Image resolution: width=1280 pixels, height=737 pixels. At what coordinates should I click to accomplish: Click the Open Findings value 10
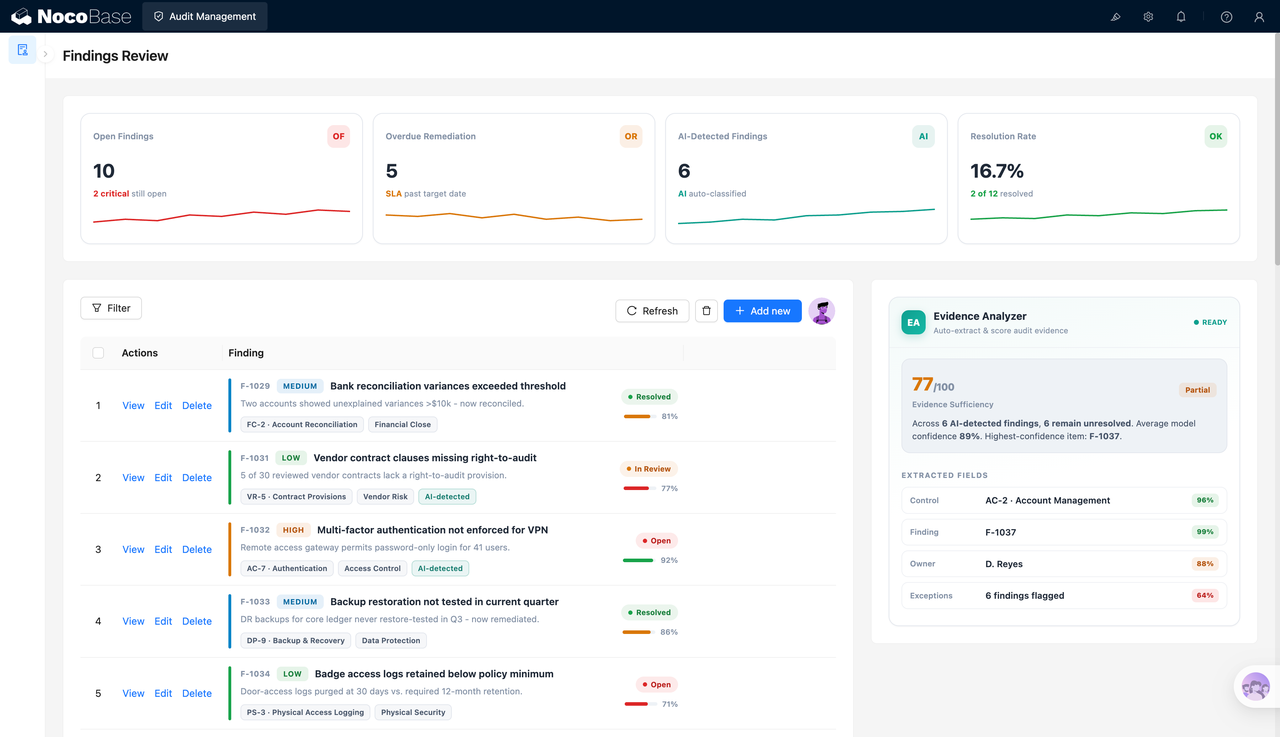coord(104,171)
